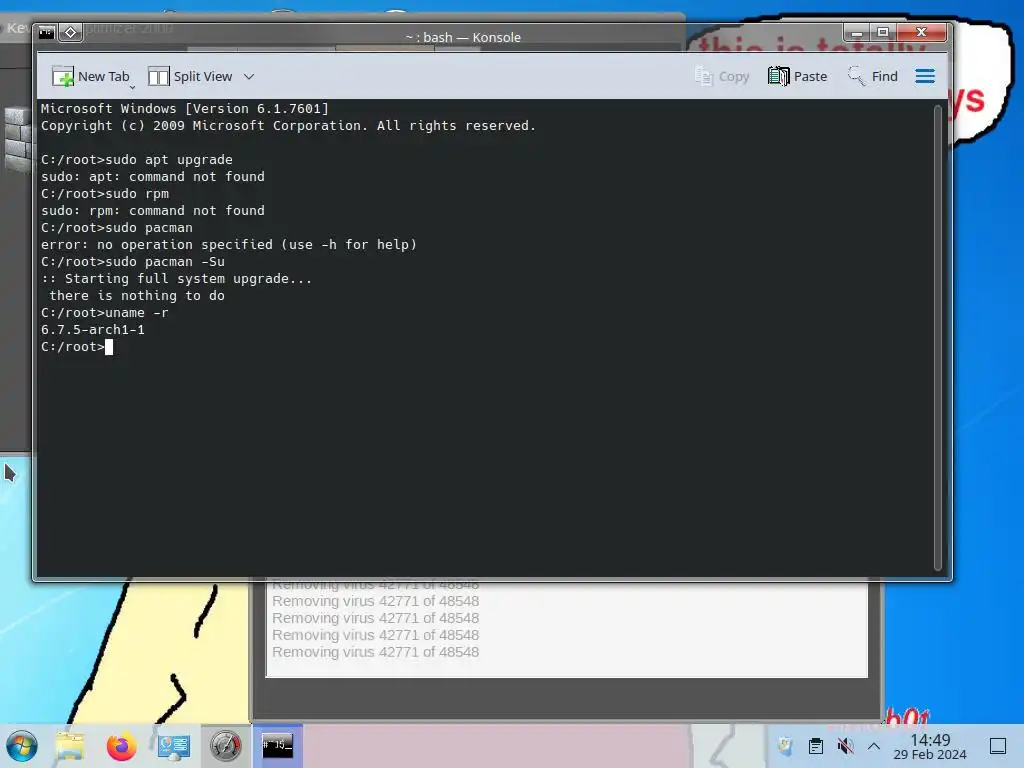1024x768 pixels.
Task: Select the Konsole terminal taskbar entry
Action: (x=278, y=746)
